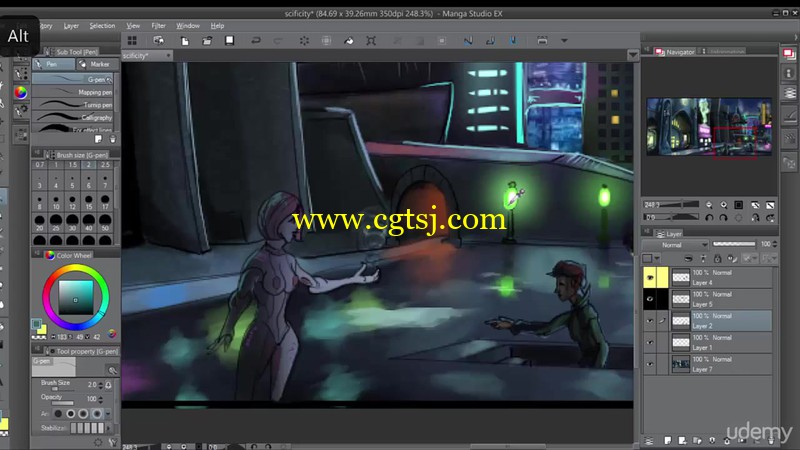Screen dimensions: 800x450
Task: Switch to the Pen sub tool group
Action: (x=53, y=64)
